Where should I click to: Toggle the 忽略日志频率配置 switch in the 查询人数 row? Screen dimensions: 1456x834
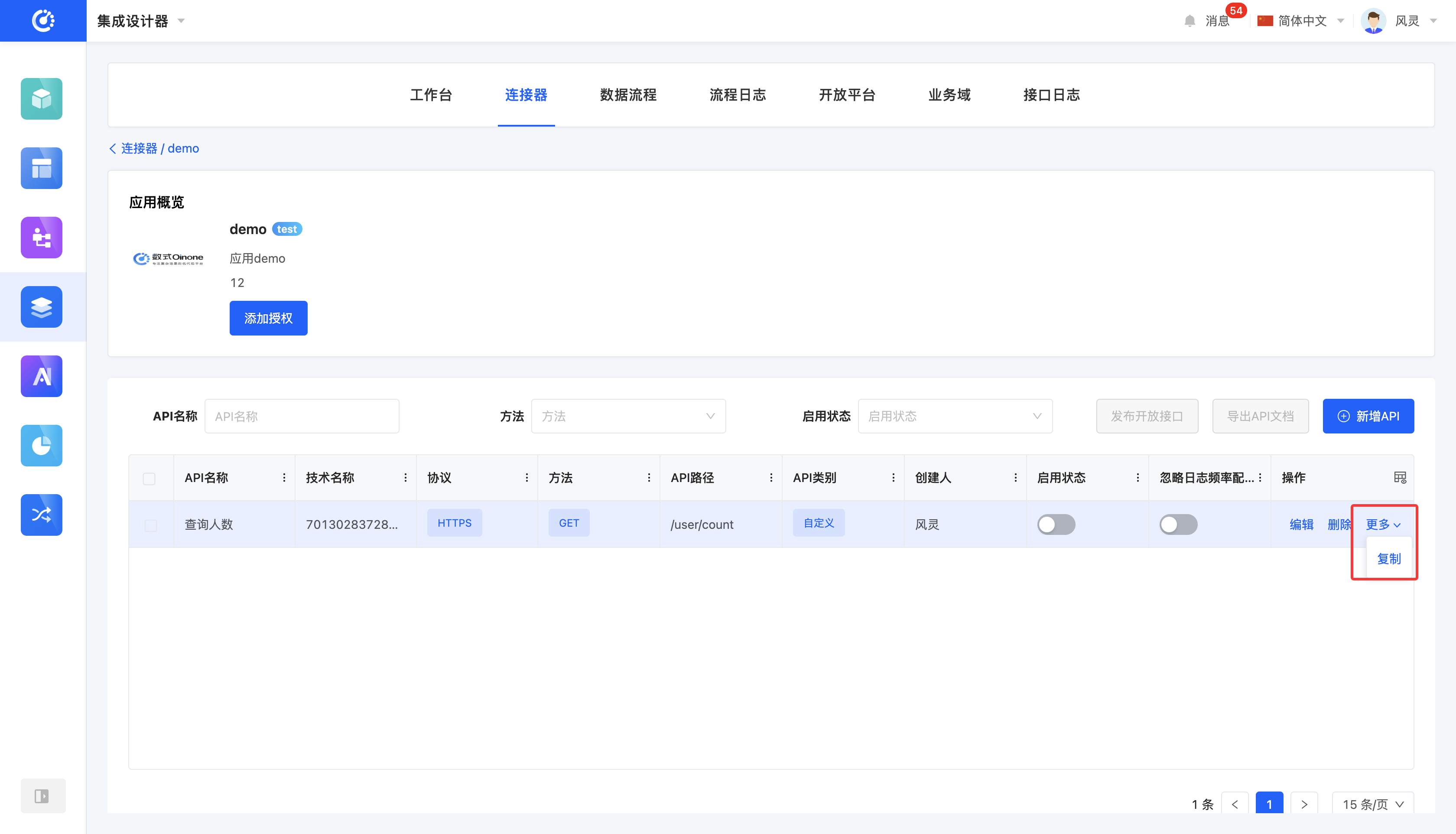pos(1178,524)
